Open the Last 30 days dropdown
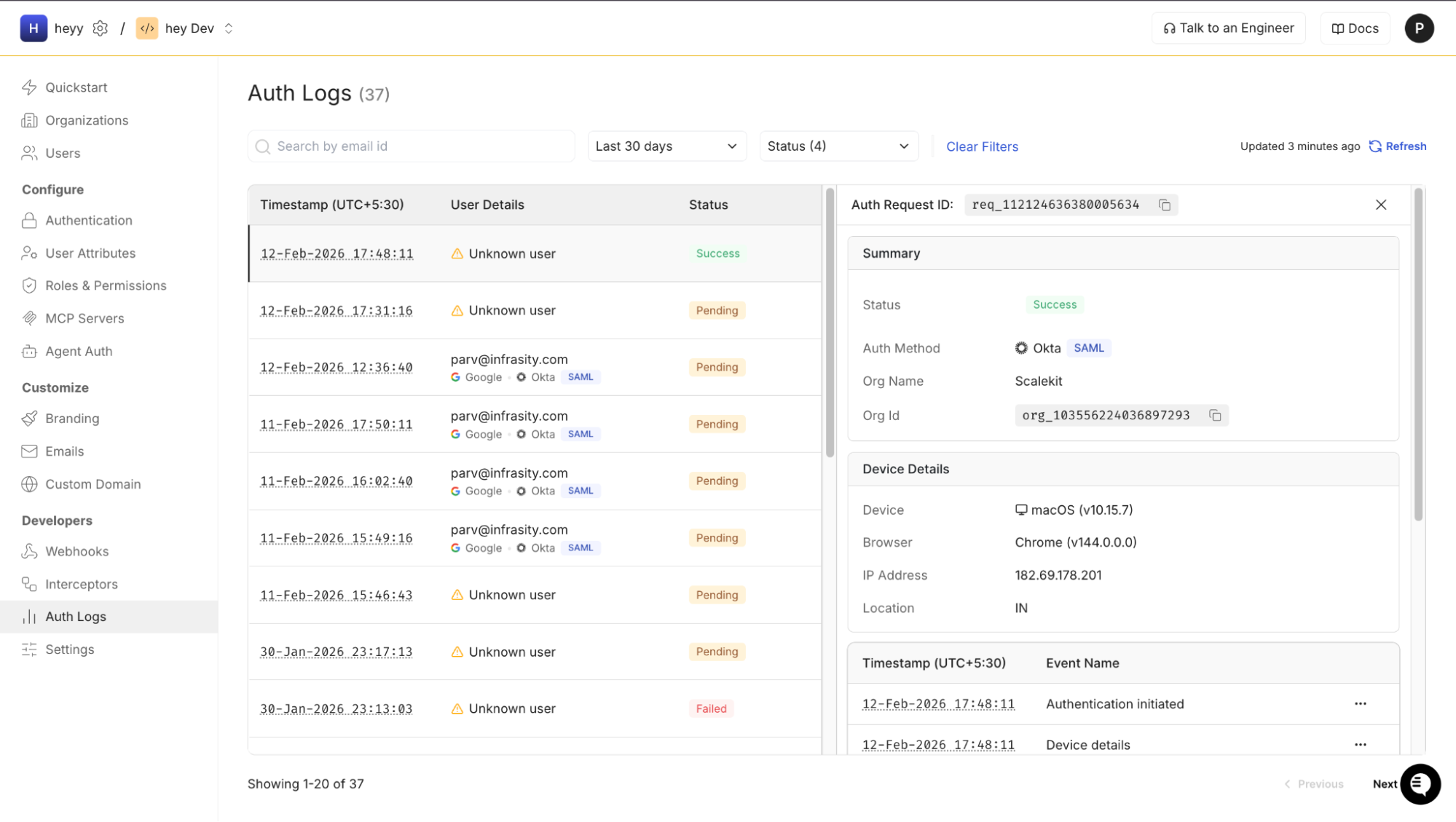This screenshot has width=1456, height=822. point(666,146)
